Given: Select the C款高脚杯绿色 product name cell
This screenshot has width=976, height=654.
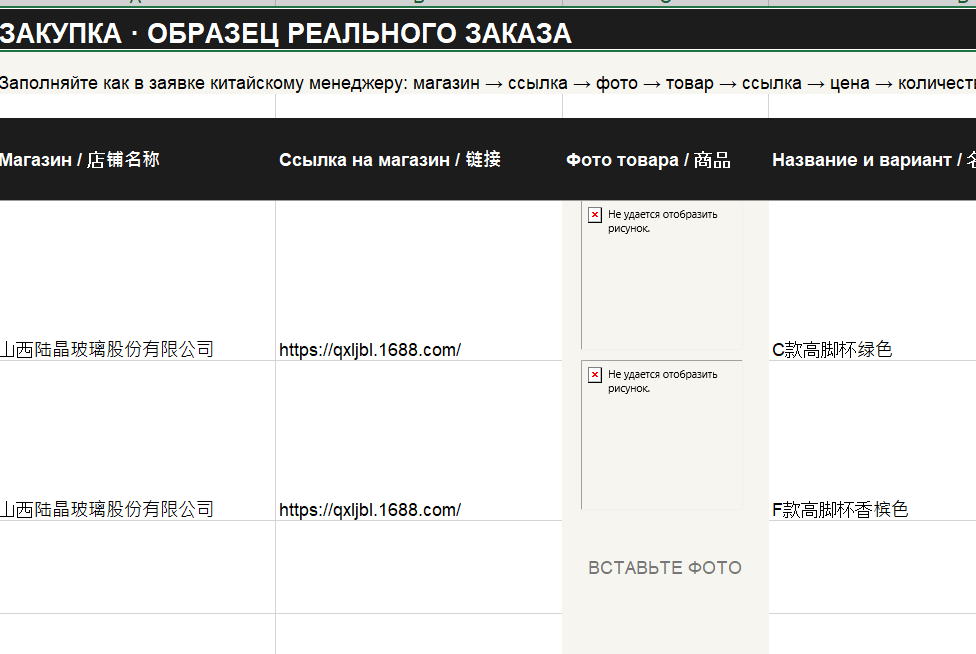Looking at the screenshot, I should pos(873,281).
